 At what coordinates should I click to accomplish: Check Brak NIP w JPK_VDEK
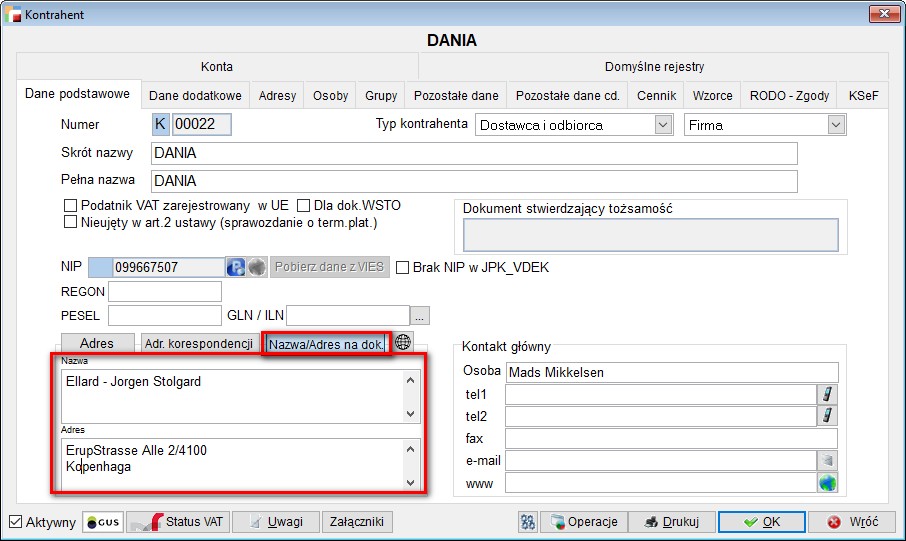click(403, 268)
